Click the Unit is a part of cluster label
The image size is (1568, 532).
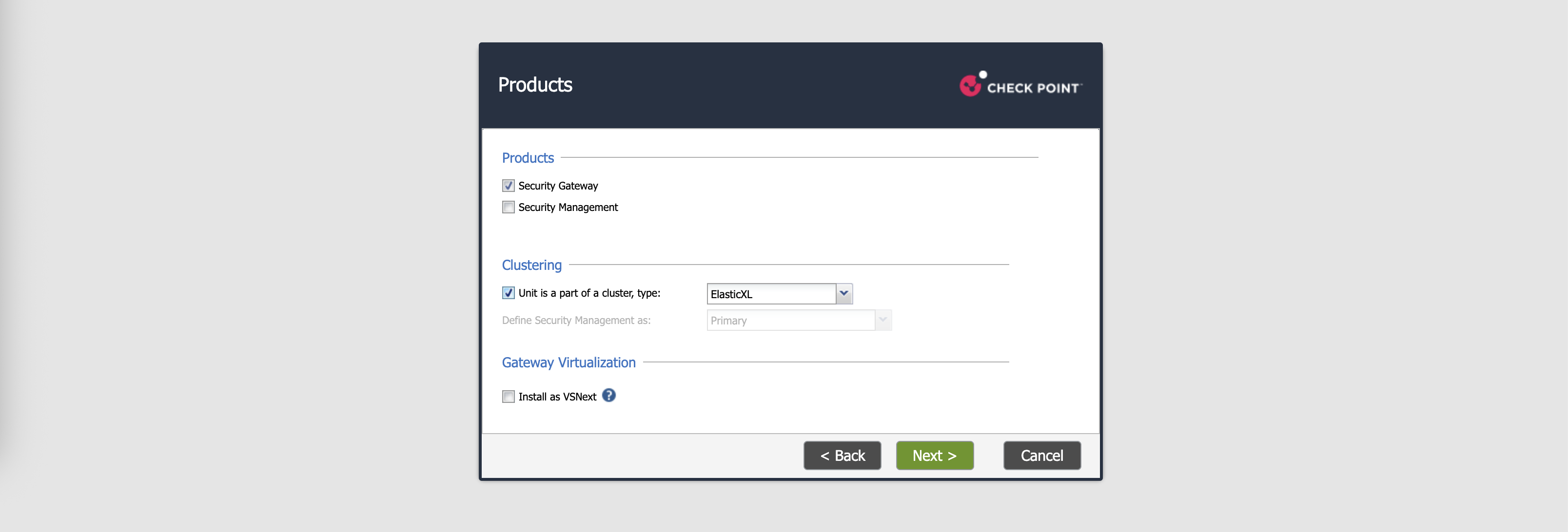(588, 293)
